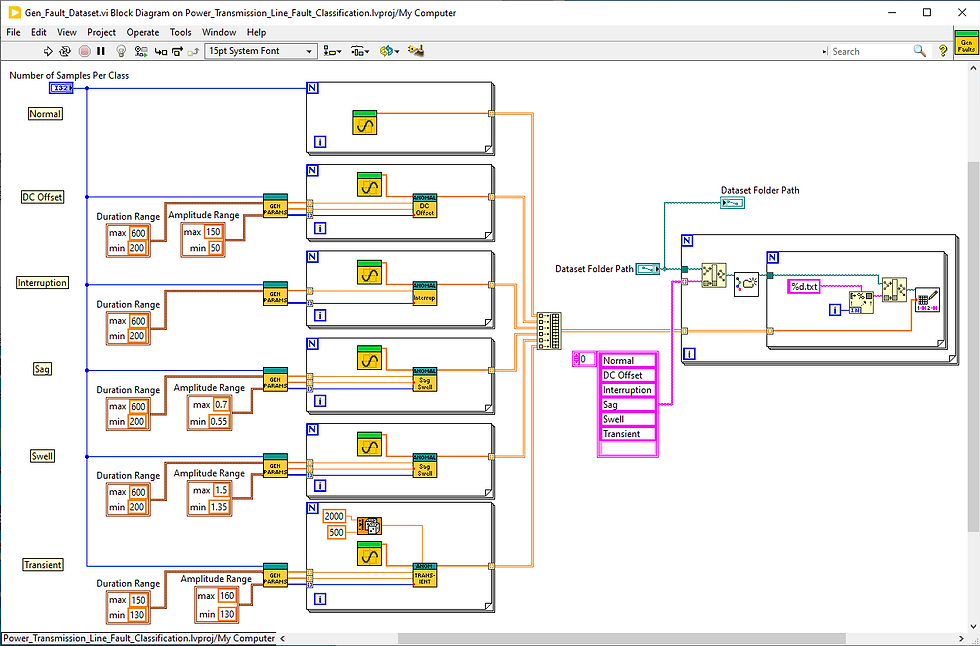Click the 500 numeric constant
Viewport: 980px width, 646px height.
click(336, 532)
